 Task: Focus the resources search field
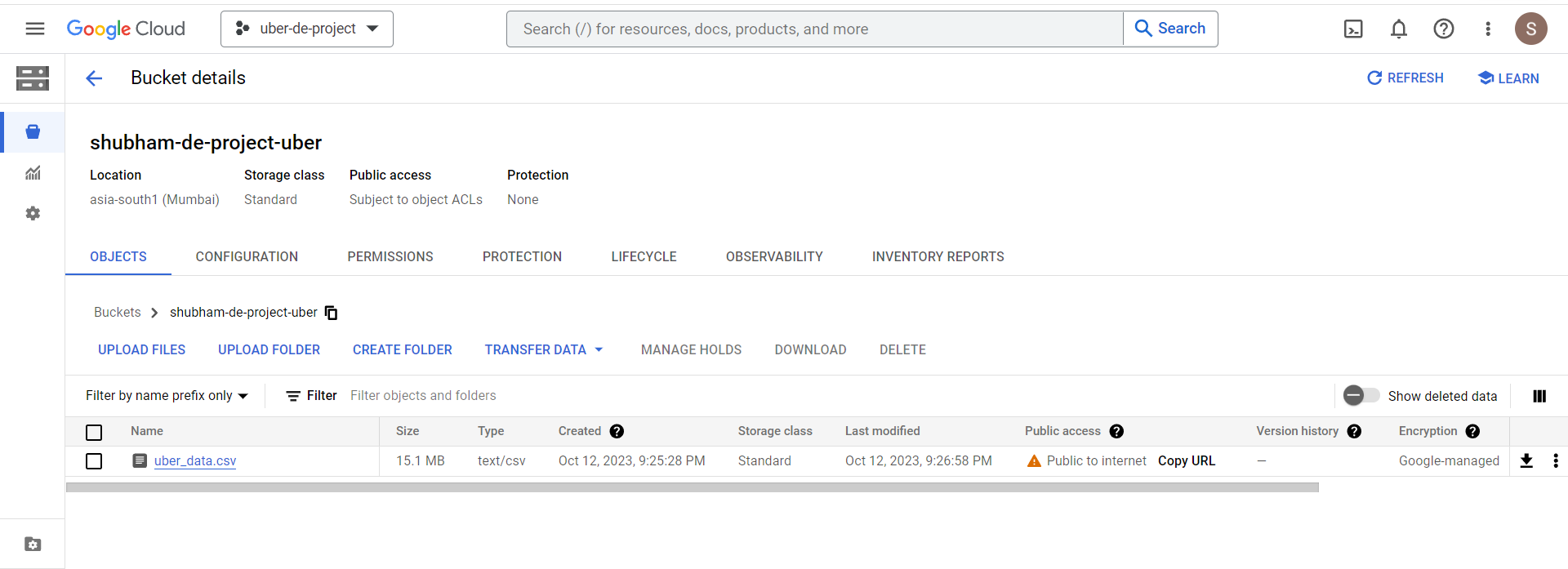(x=815, y=29)
